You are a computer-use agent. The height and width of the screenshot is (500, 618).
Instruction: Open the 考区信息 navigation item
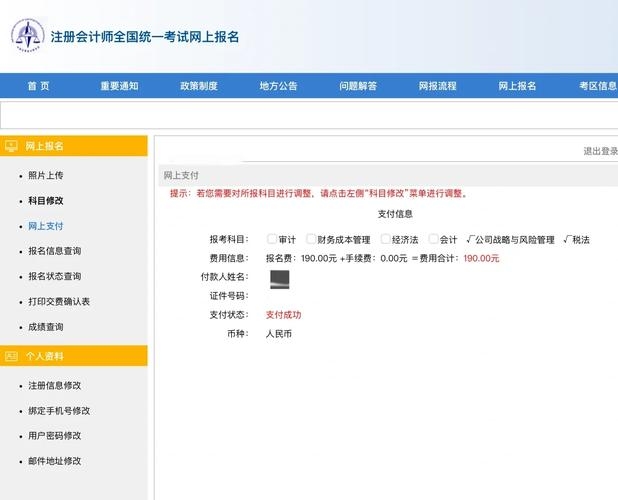[x=598, y=86]
